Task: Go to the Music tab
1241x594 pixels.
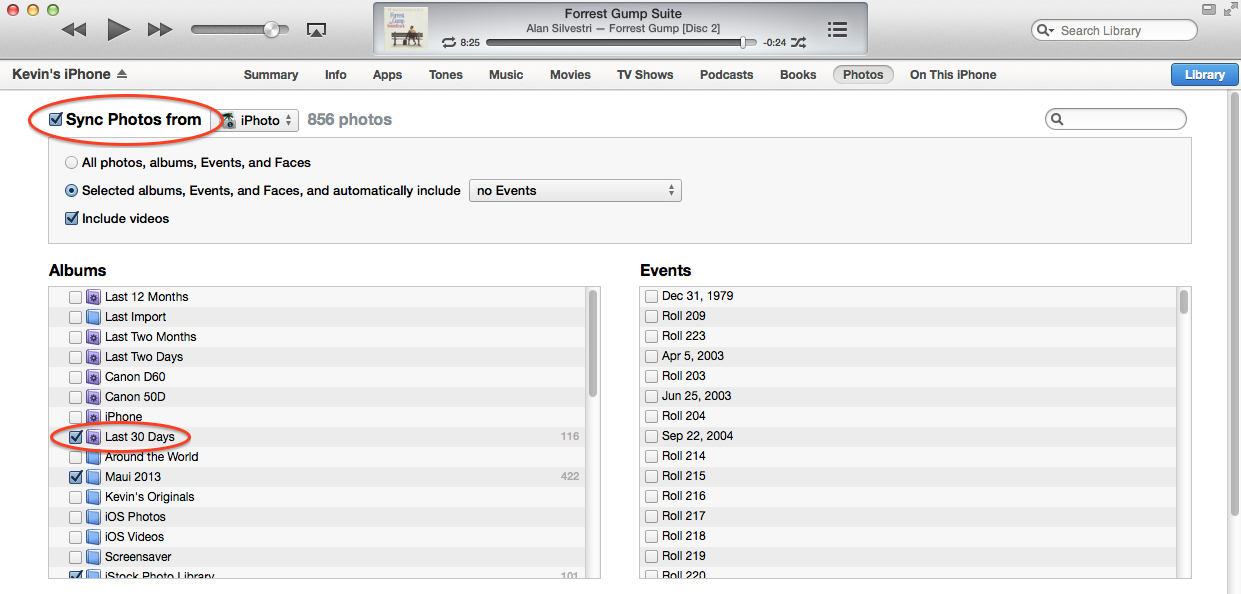Action: tap(506, 75)
